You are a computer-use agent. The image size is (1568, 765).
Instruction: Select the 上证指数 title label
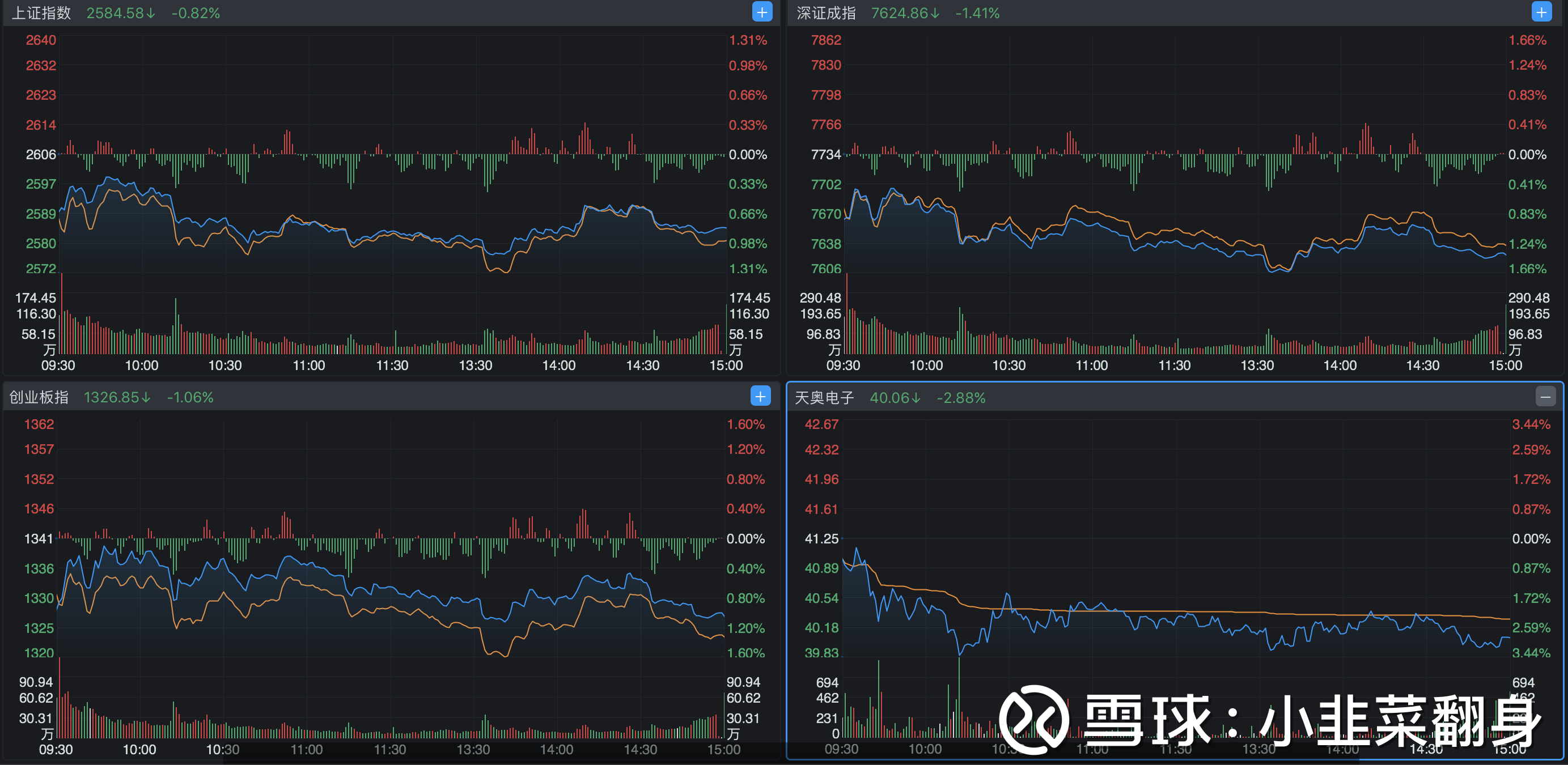(x=41, y=13)
